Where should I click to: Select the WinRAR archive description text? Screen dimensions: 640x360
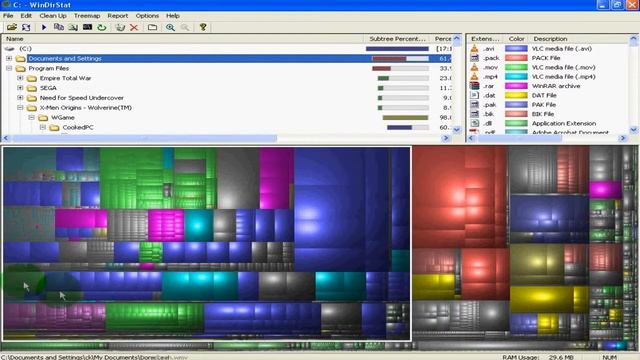556,86
